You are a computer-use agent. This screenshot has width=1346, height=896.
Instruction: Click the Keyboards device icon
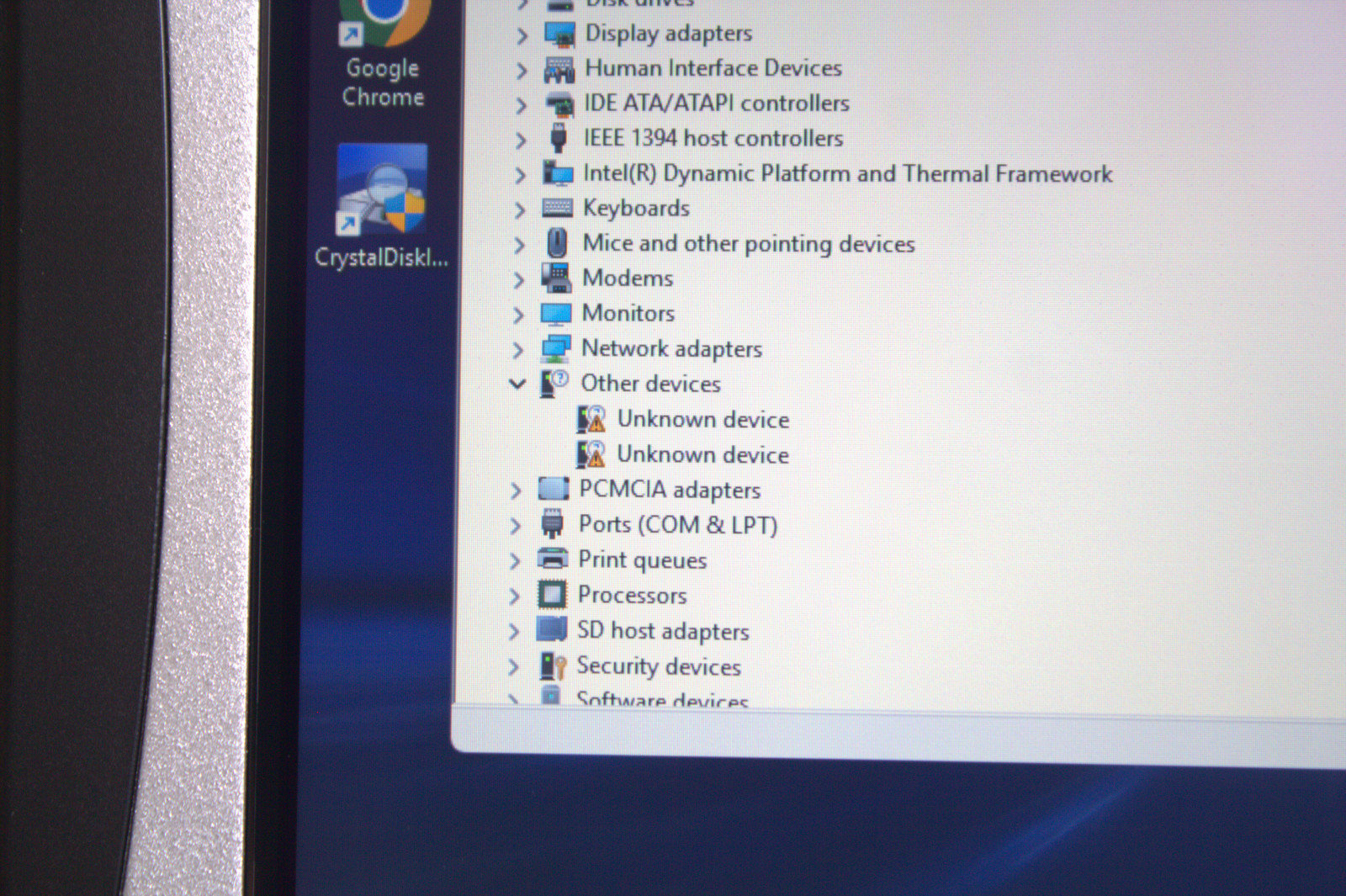[558, 208]
